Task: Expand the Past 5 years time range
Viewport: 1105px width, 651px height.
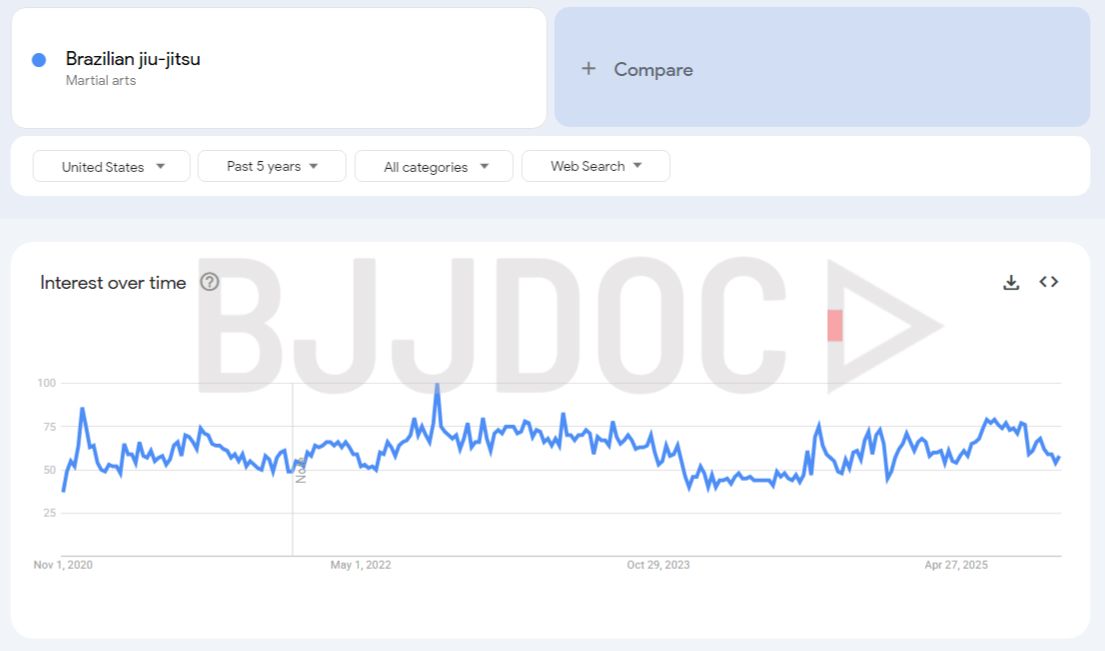Action: click(x=272, y=166)
